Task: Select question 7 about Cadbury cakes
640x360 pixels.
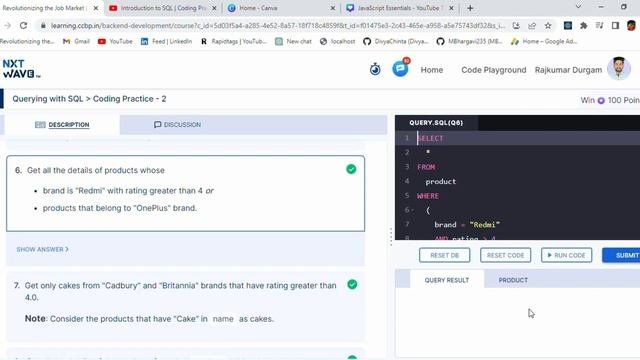Action: (x=185, y=306)
